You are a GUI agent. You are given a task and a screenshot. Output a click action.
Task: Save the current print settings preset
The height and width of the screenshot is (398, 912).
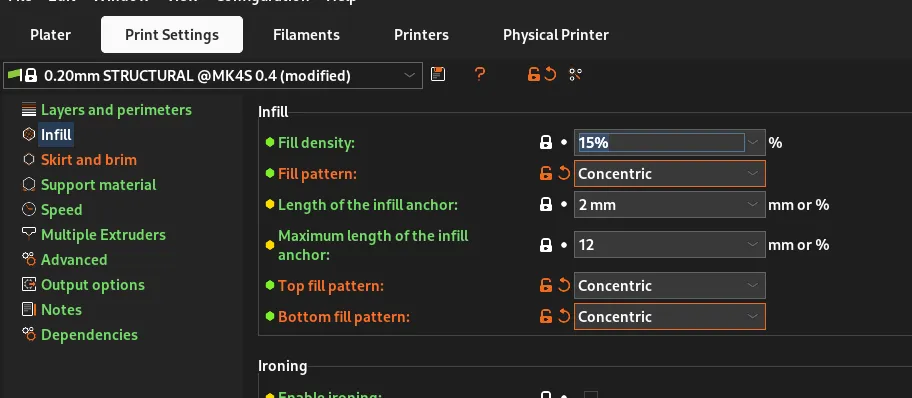[x=438, y=74]
